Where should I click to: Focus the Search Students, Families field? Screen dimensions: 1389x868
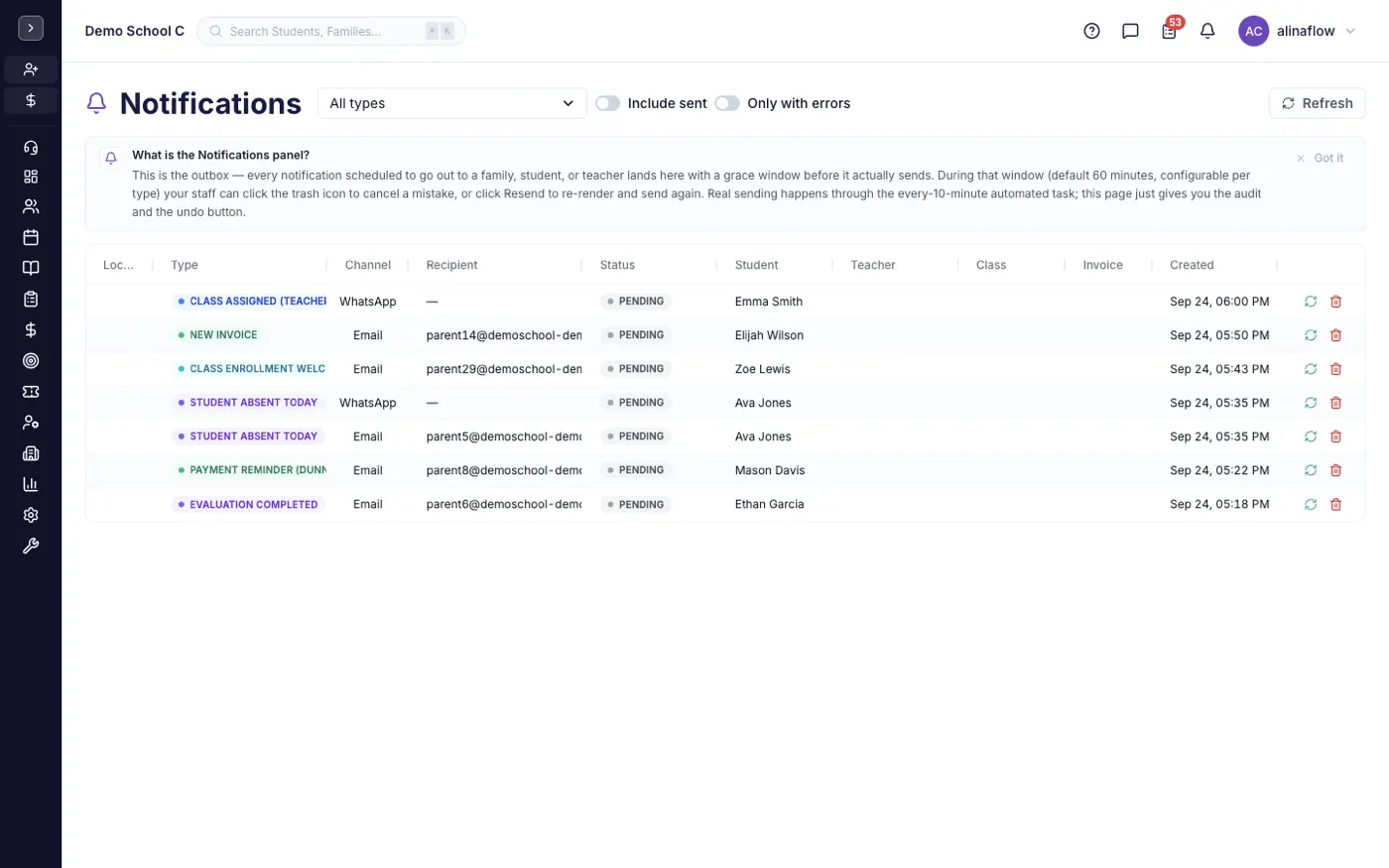click(330, 31)
